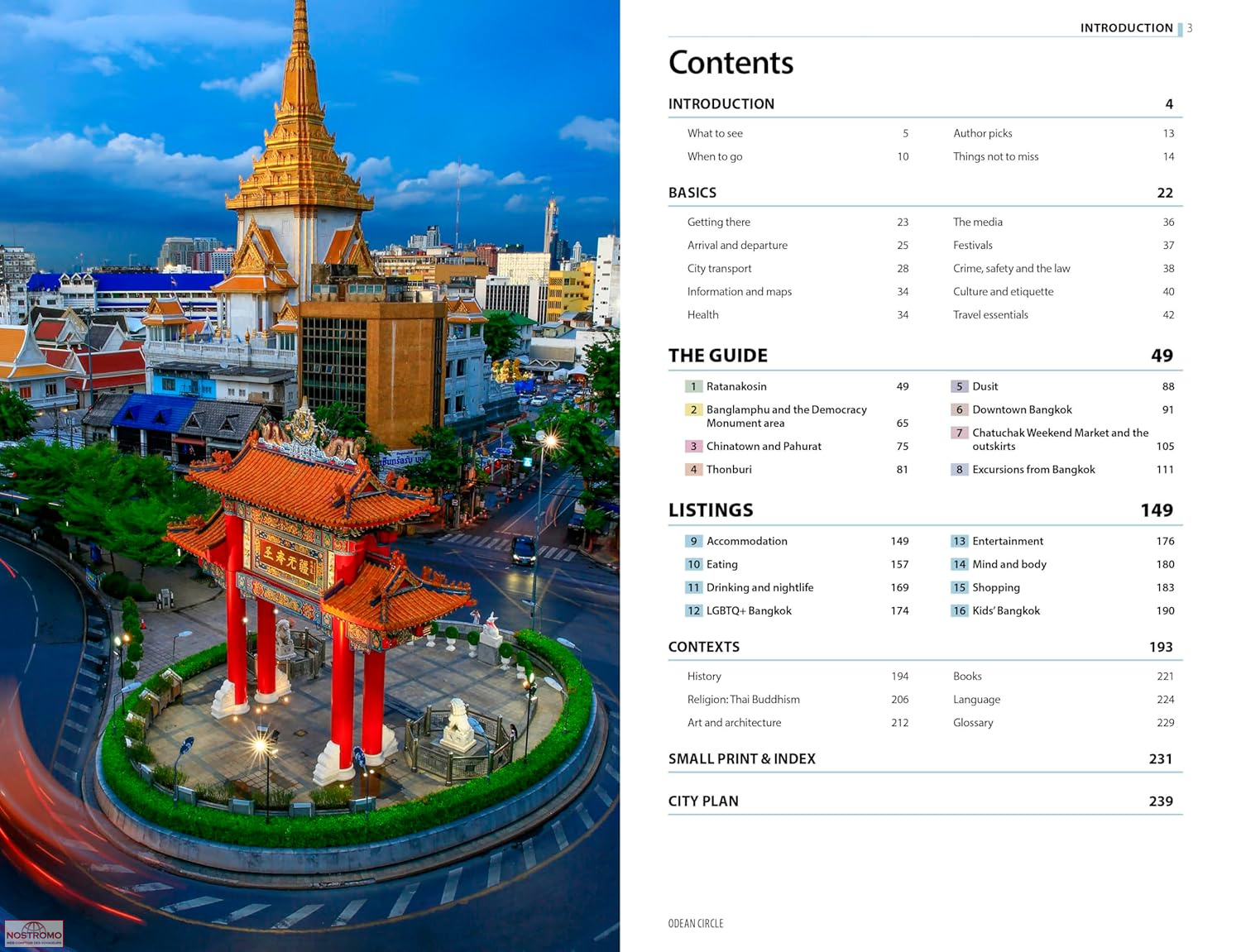Click the 'Shopping' chapter title
The height and width of the screenshot is (952, 1241).
tap(996, 587)
